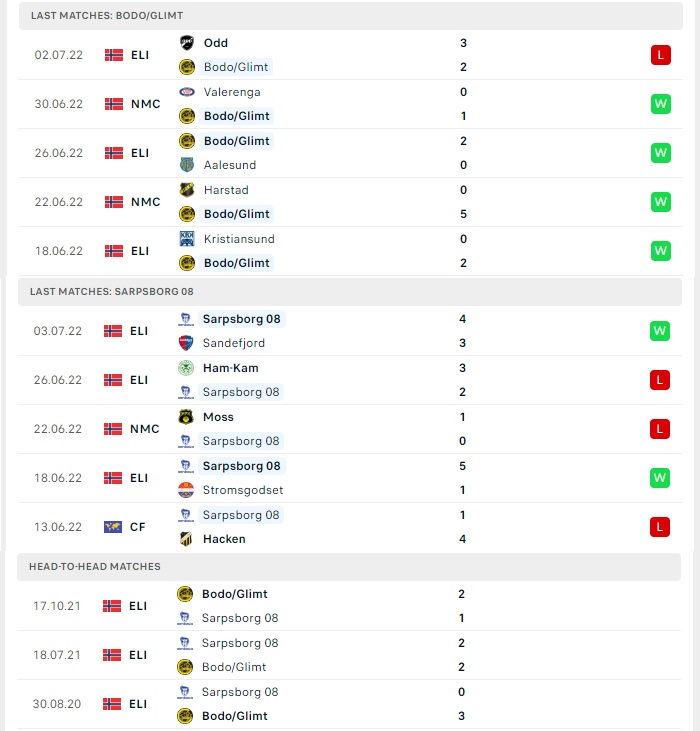This screenshot has width=700, height=731.
Task: Select the L result badge for Hacken match
Action: tap(659, 527)
